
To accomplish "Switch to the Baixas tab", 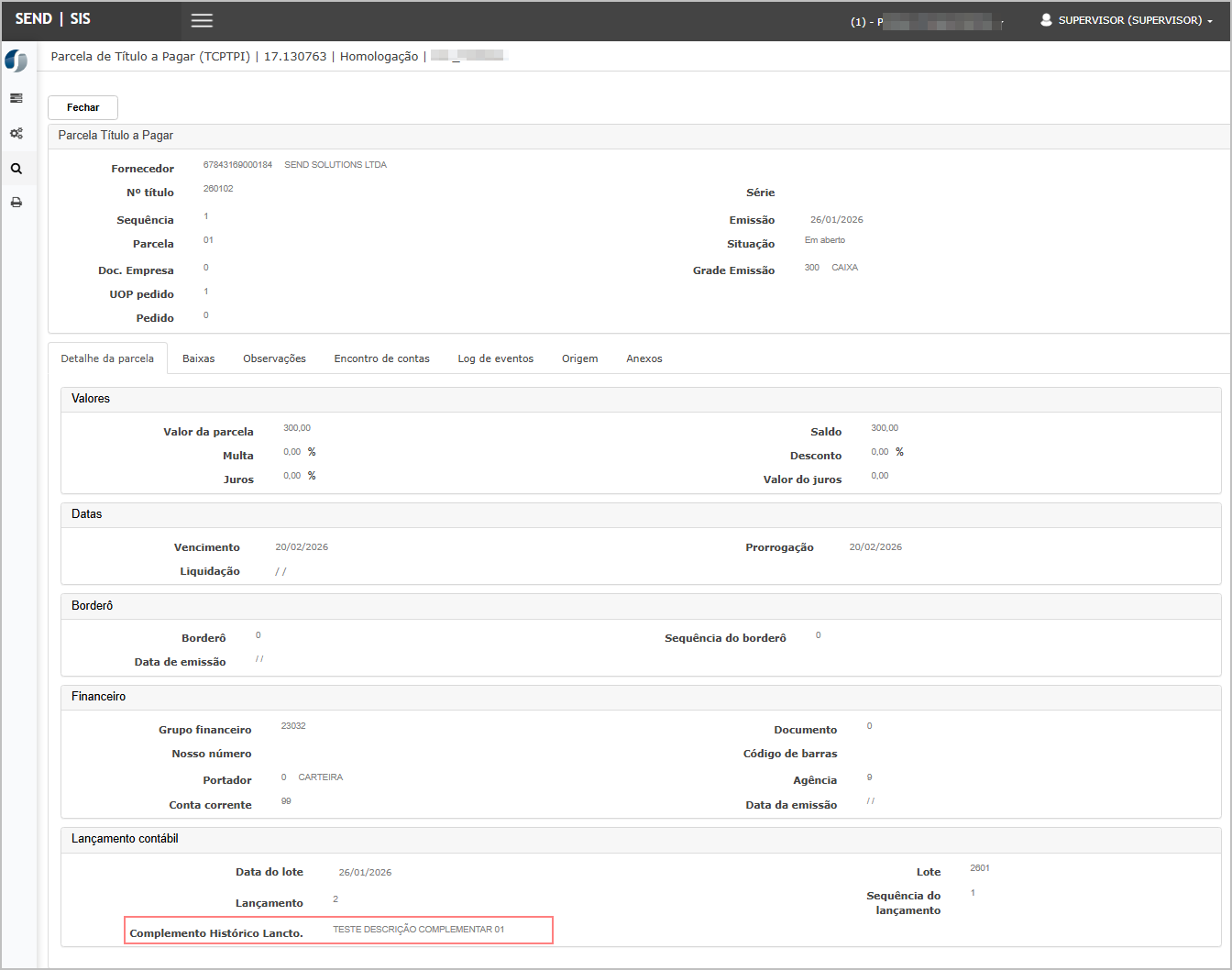I will click(198, 358).
